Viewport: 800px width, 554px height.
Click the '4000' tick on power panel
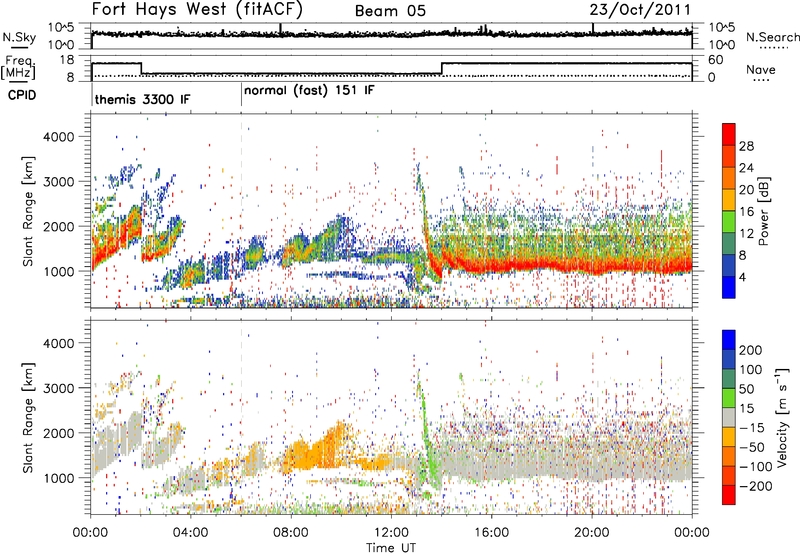[59, 137]
